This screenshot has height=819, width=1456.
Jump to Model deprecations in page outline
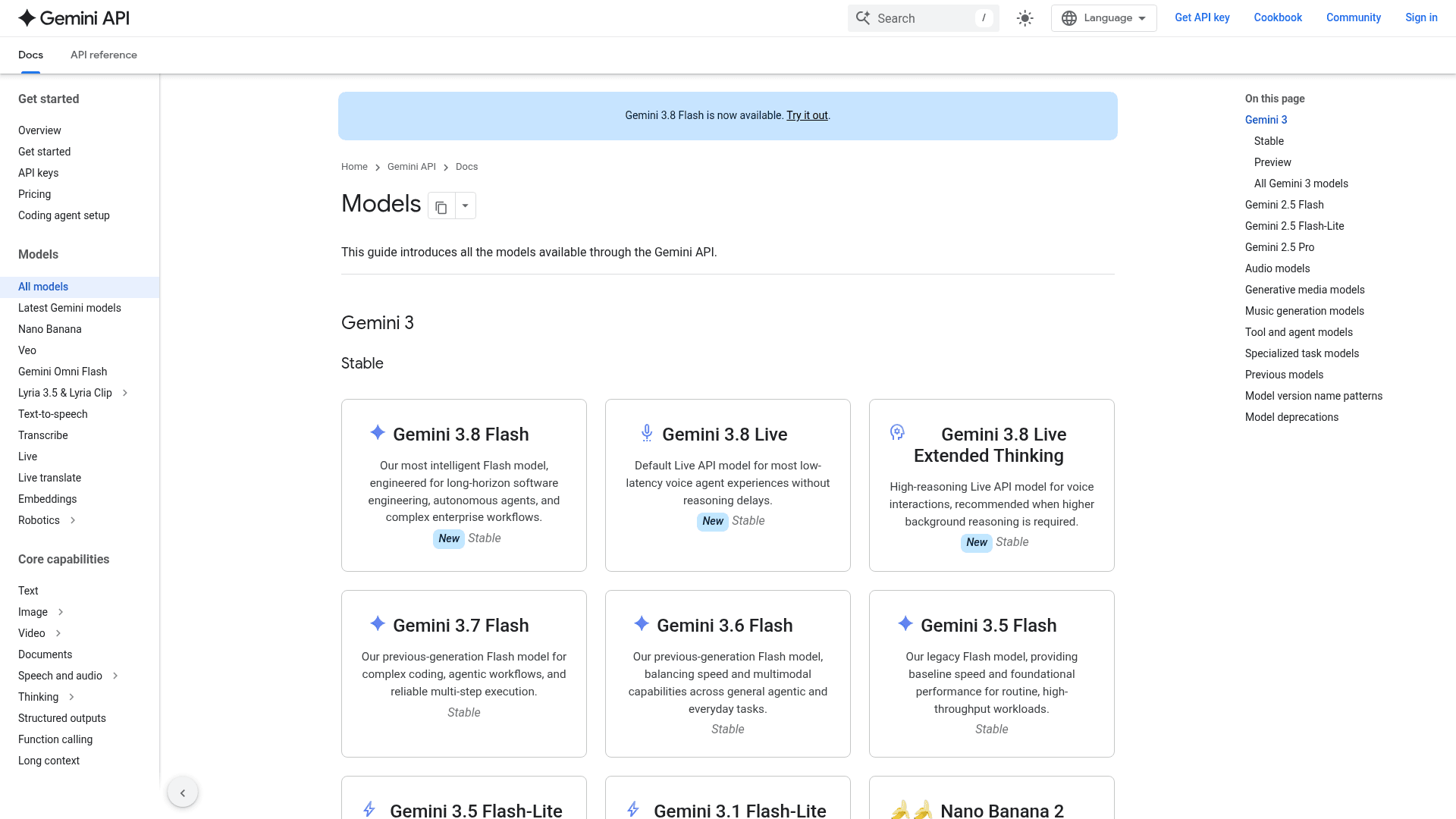coord(1291,417)
